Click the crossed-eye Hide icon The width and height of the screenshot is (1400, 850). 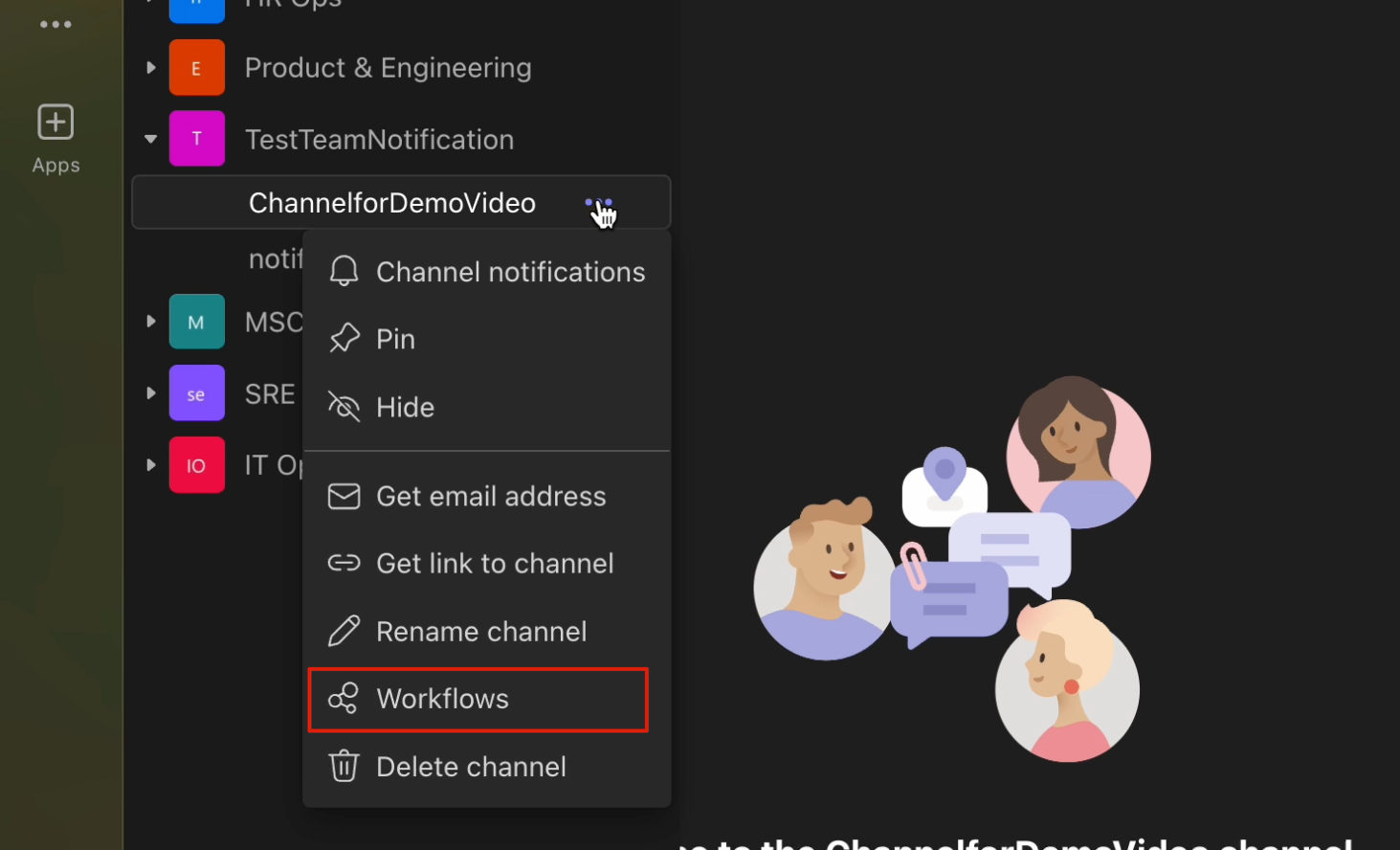[344, 407]
